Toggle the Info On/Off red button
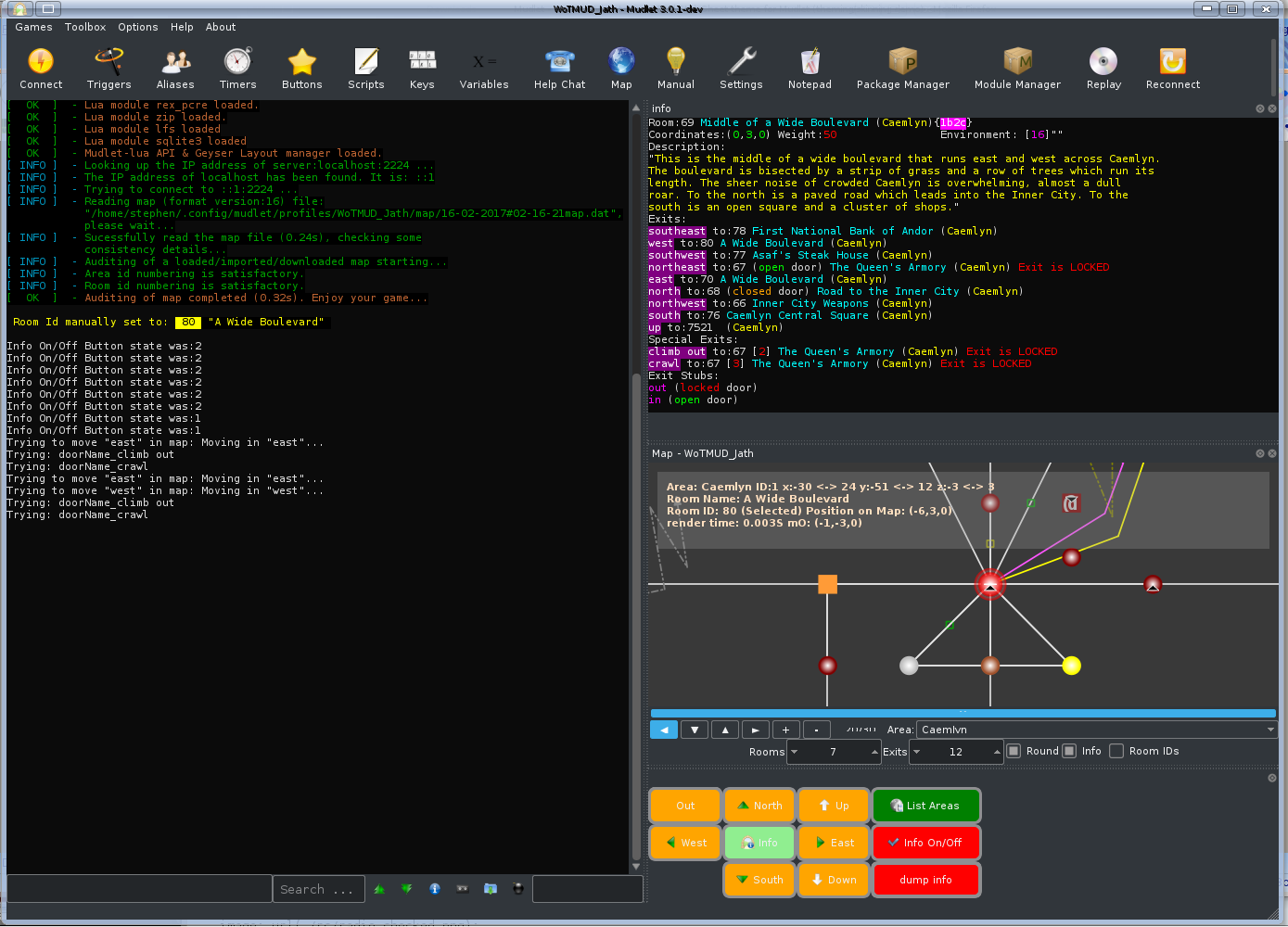 tap(925, 843)
